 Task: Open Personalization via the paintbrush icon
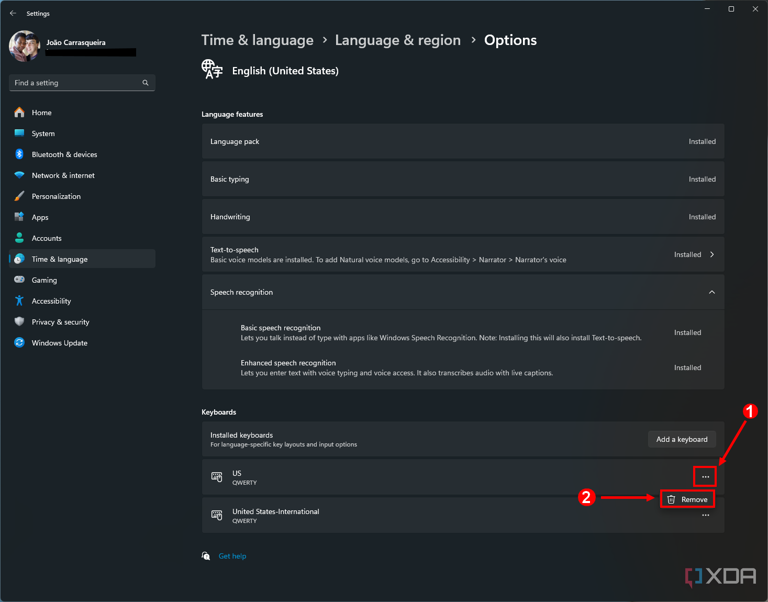coord(19,196)
